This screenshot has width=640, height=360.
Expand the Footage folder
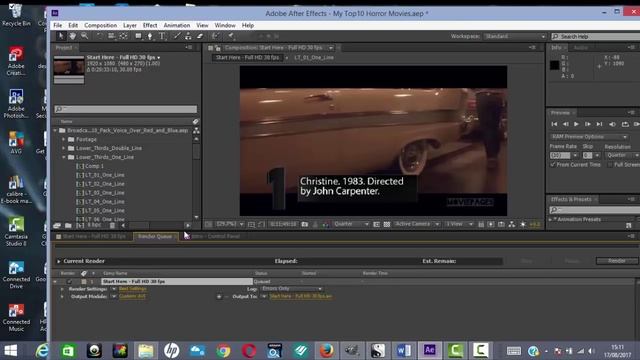[64, 139]
